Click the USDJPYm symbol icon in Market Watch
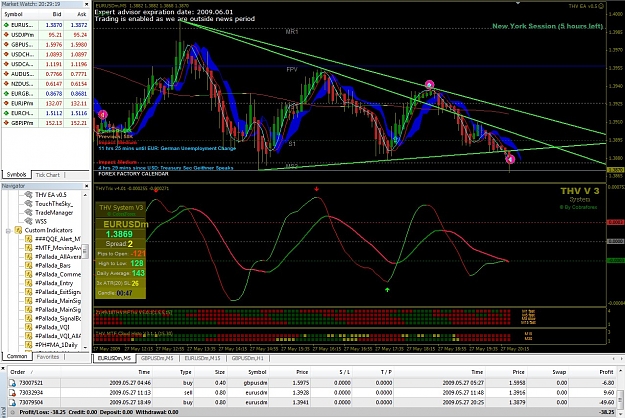 coord(6,35)
